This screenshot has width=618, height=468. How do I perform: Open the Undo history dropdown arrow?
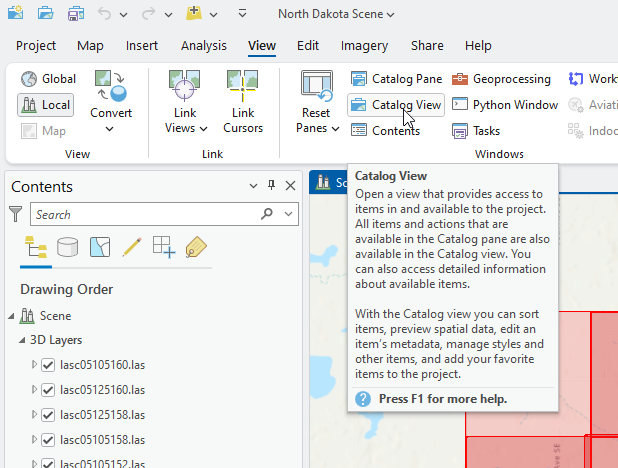(x=123, y=15)
